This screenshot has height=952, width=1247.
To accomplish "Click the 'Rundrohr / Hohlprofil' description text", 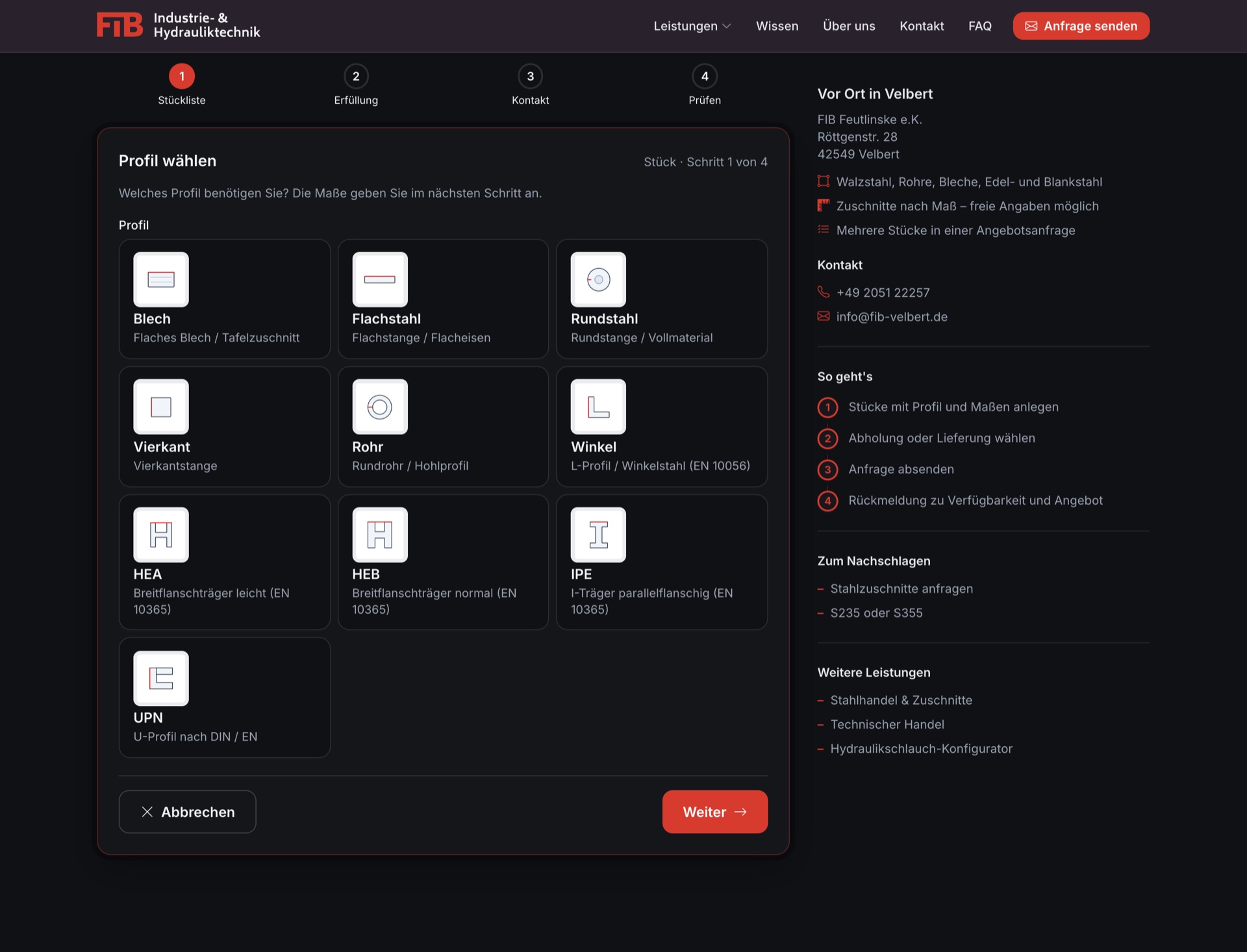I will (x=410, y=466).
